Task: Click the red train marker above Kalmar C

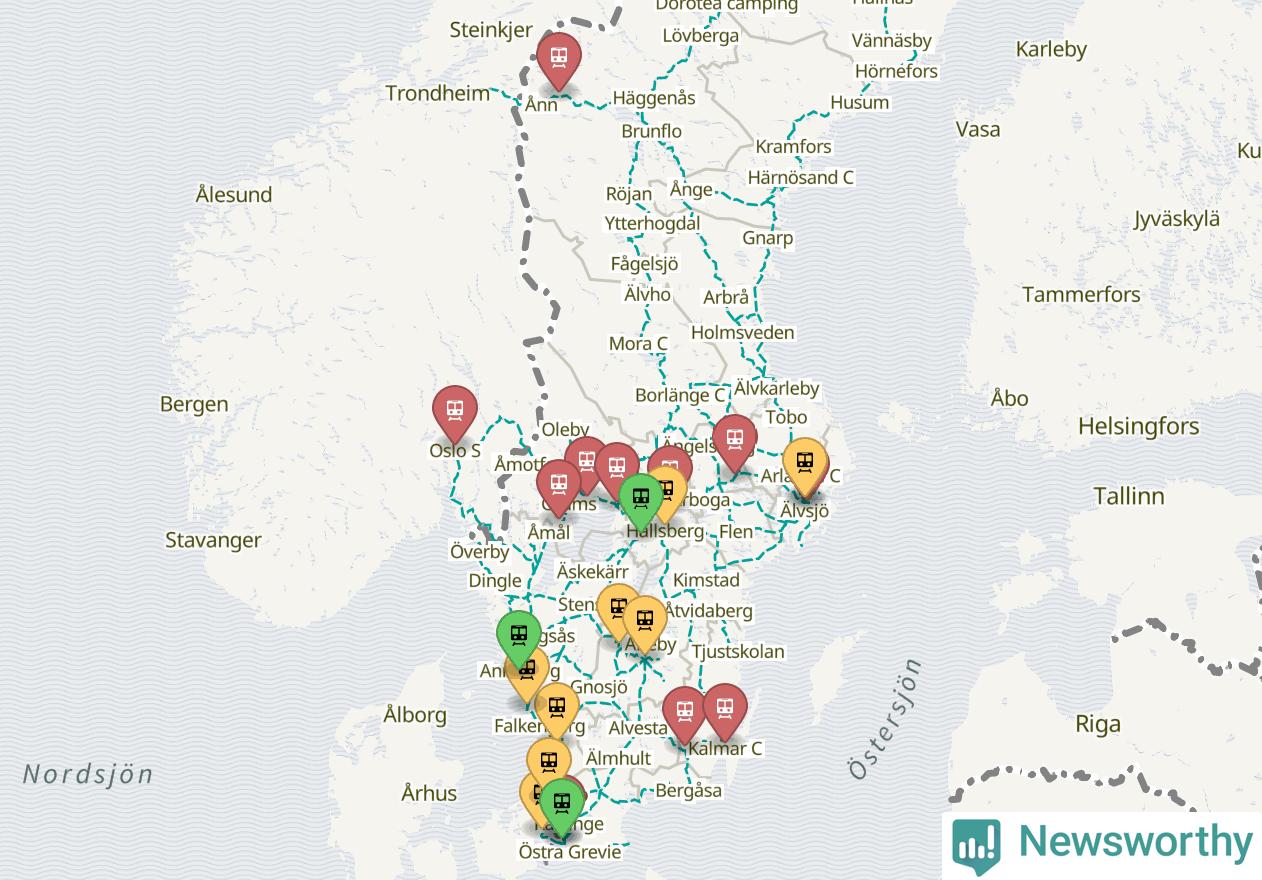Action: click(724, 711)
